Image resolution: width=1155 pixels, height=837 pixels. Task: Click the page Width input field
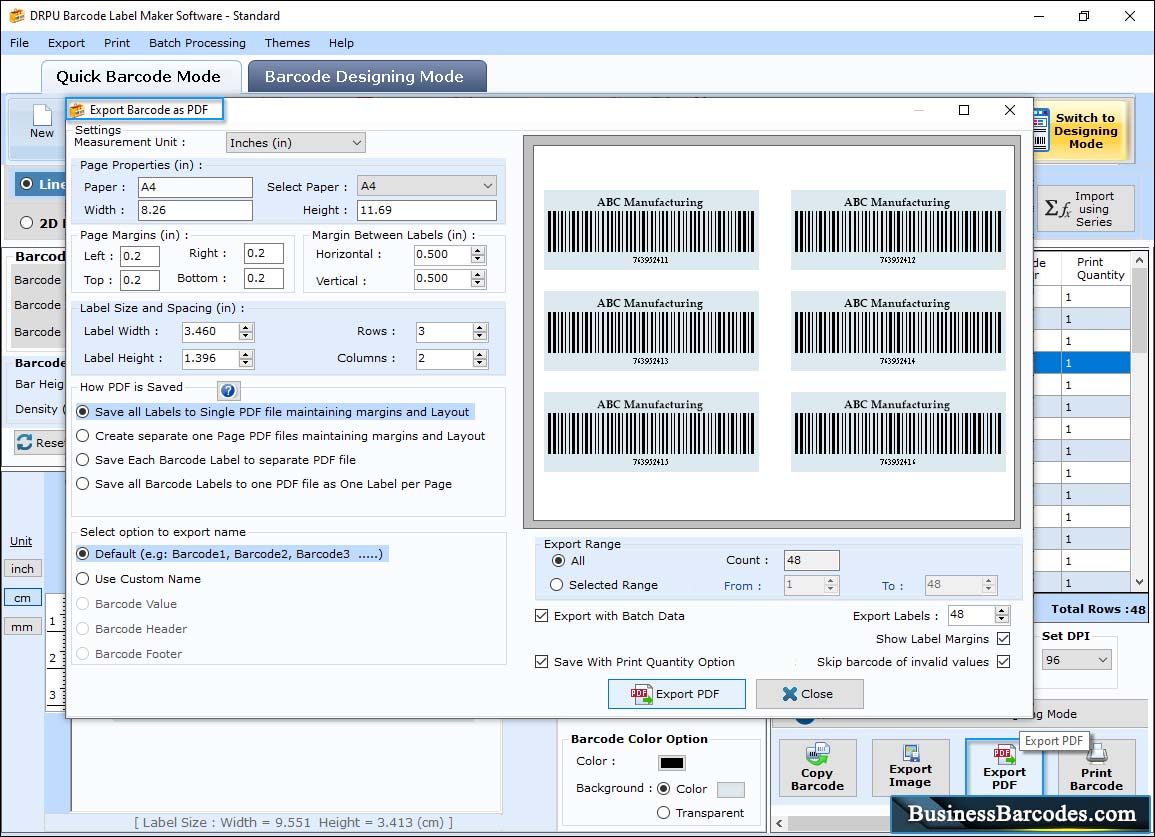[x=195, y=210]
